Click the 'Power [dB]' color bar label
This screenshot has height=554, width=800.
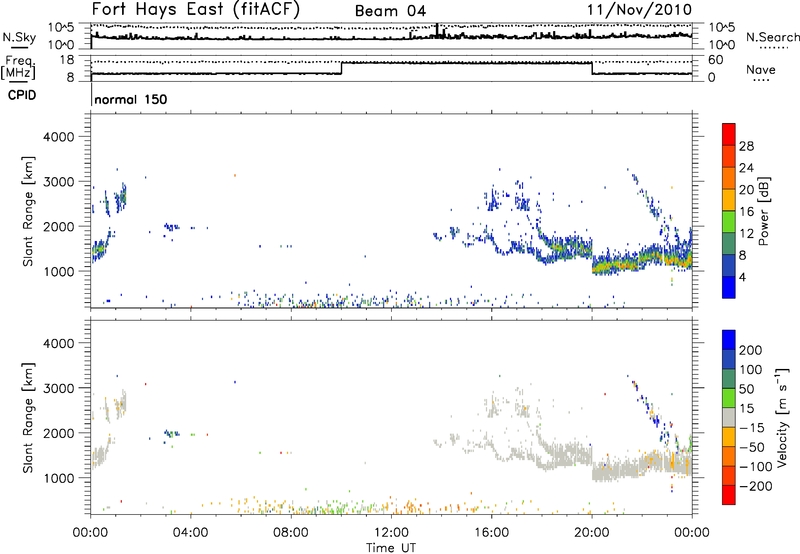[x=763, y=211]
